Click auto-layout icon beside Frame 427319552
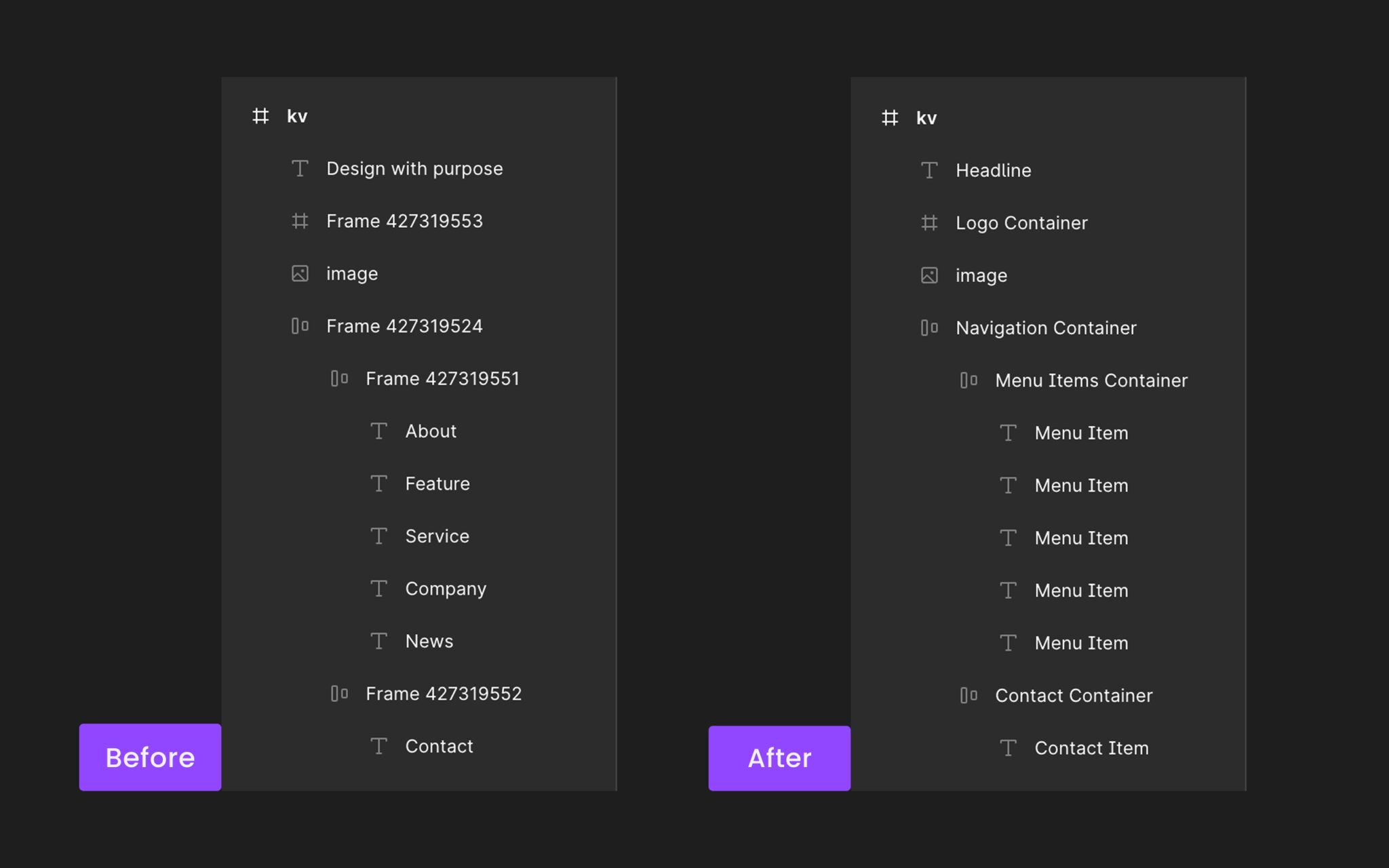Viewport: 1389px width, 868px height. click(x=339, y=694)
